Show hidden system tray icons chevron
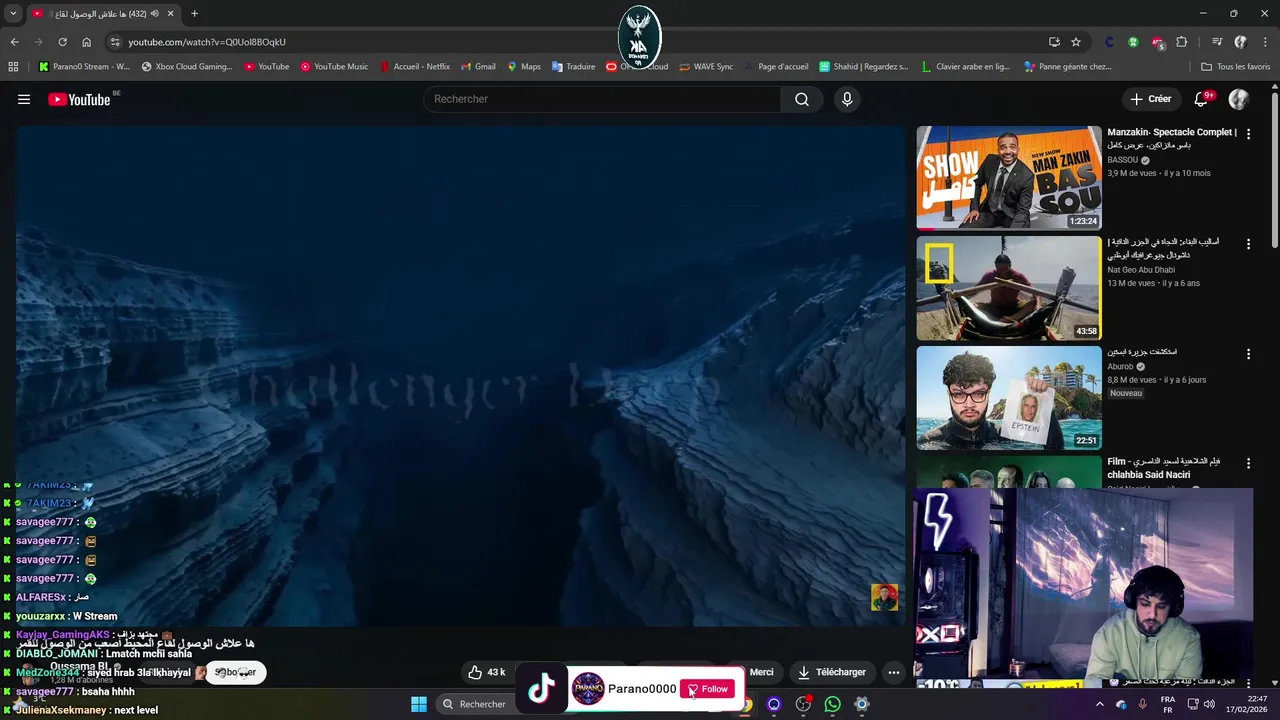 1100,704
